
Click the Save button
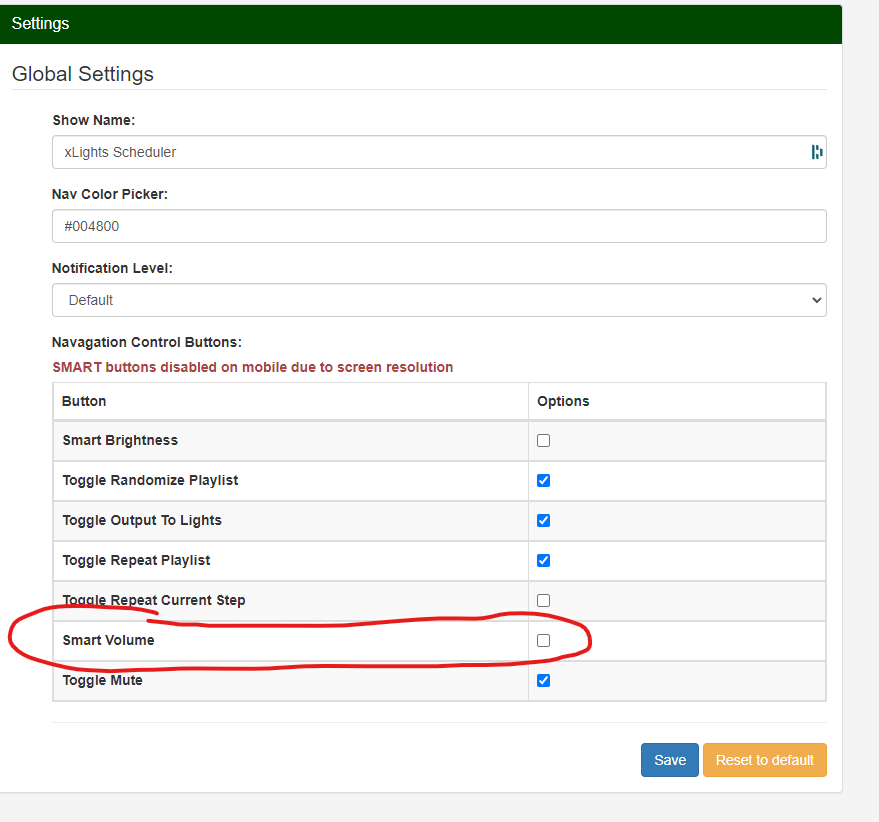pyautogui.click(x=669, y=760)
